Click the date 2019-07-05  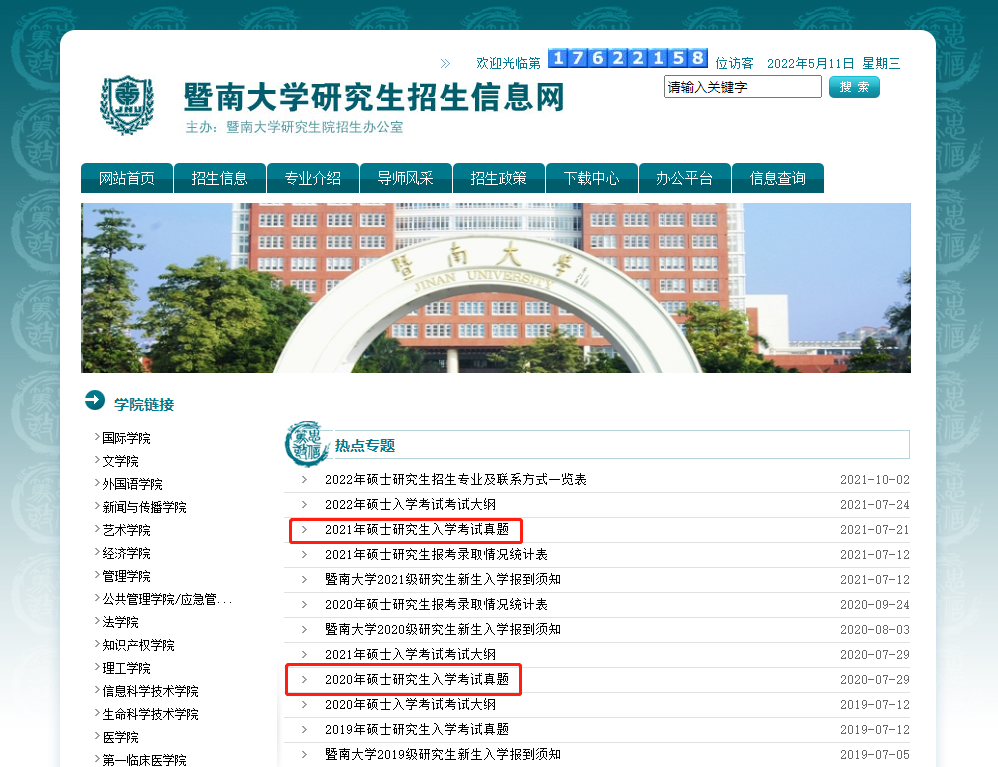click(875, 754)
